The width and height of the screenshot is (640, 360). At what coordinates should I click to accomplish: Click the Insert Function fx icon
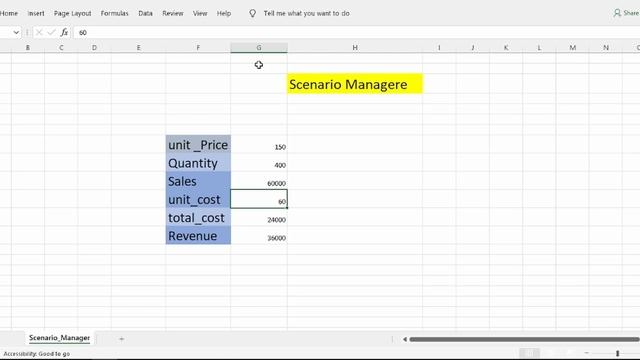point(64,32)
